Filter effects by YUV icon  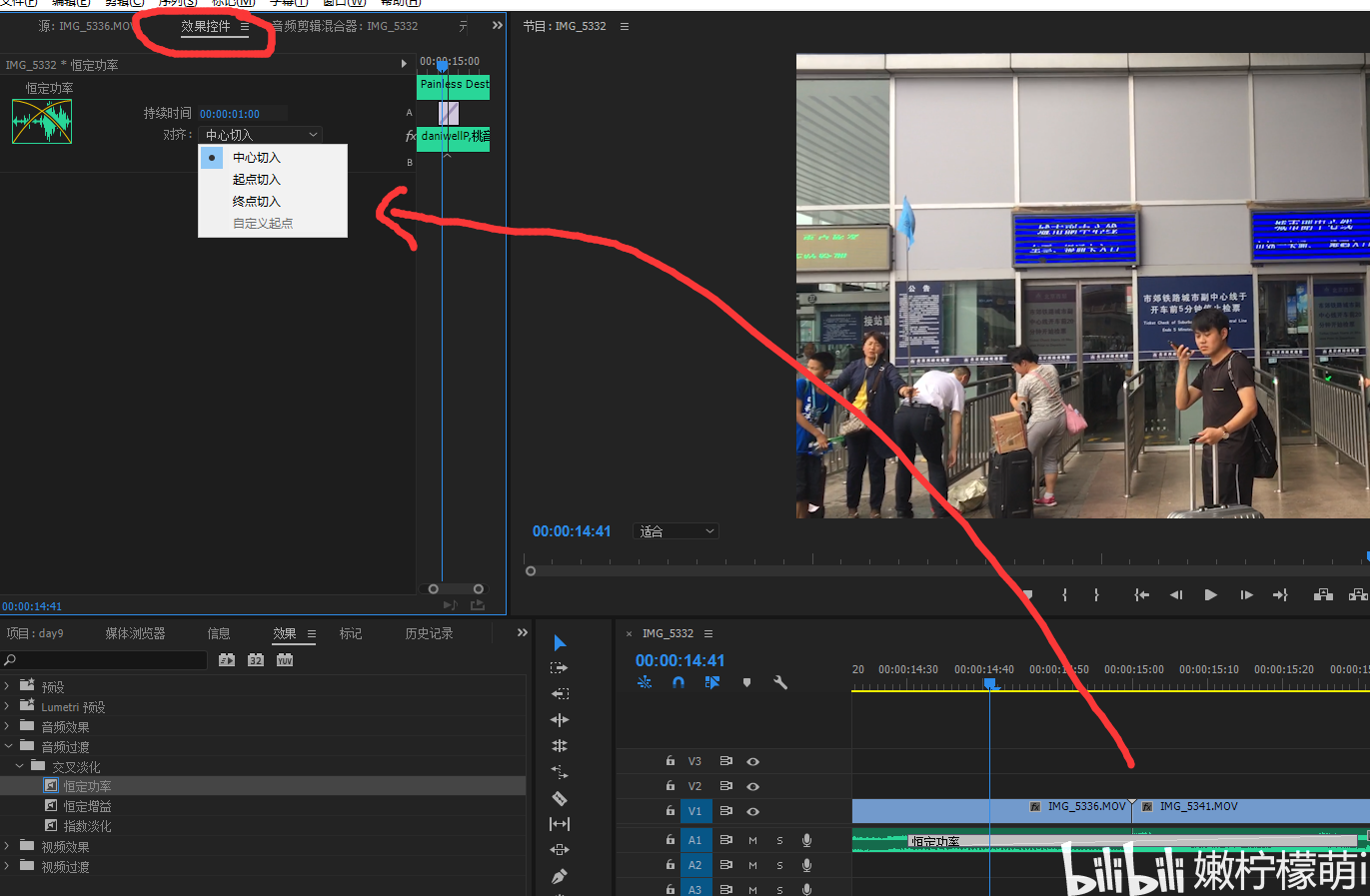(285, 660)
